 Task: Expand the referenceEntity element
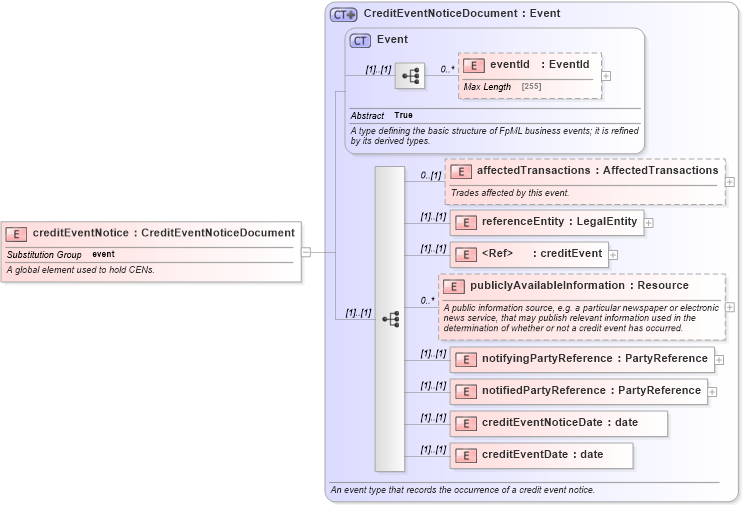coord(649,223)
